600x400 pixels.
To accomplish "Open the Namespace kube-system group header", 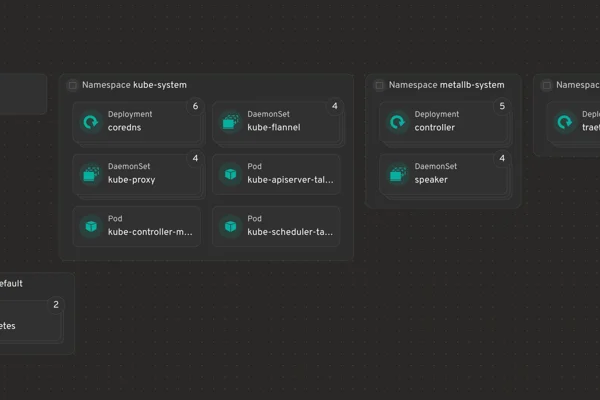I will tap(134, 86).
